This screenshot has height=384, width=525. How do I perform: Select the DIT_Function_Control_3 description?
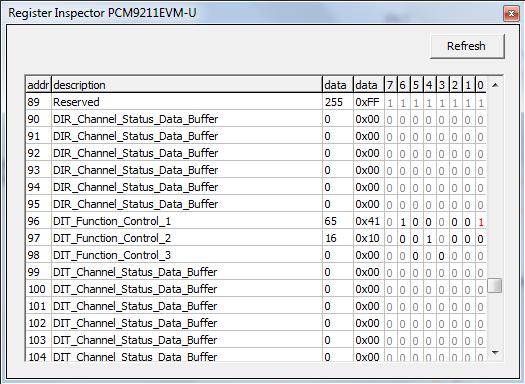186,255
